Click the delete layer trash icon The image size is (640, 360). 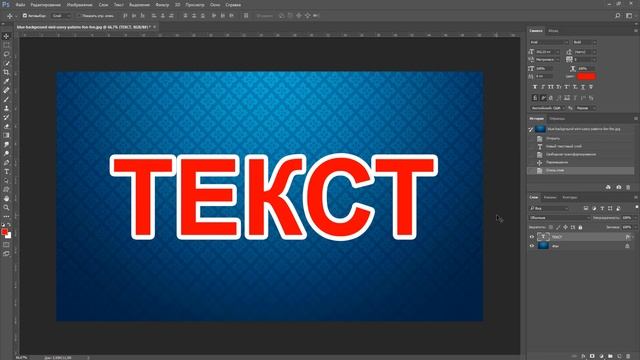(628, 356)
